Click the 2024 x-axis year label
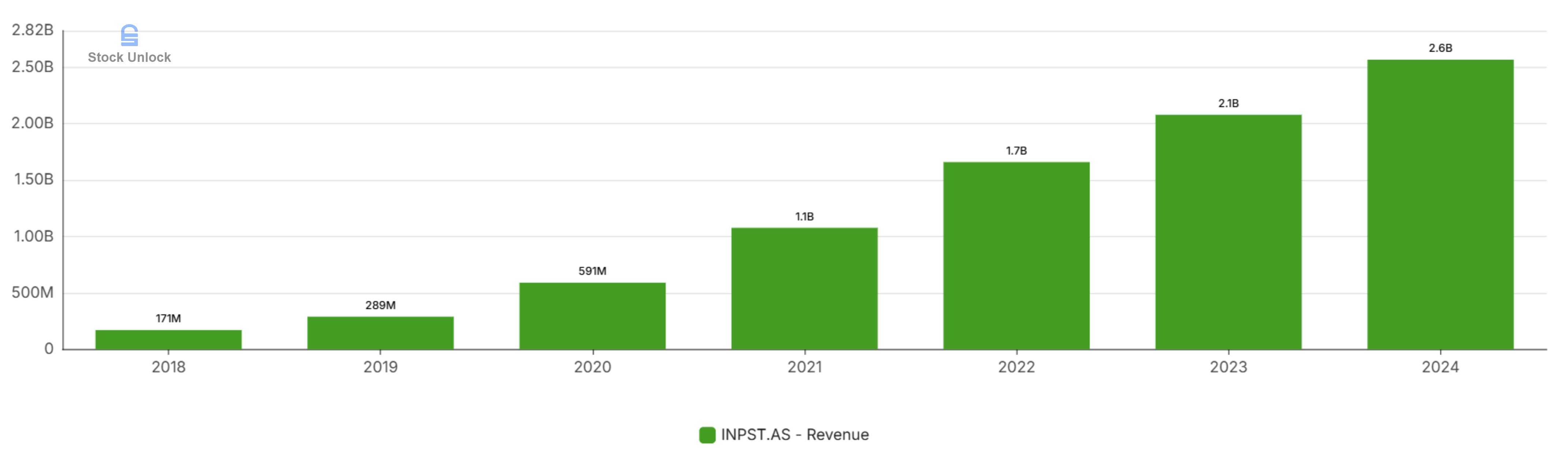This screenshot has width=1568, height=461. [1440, 367]
